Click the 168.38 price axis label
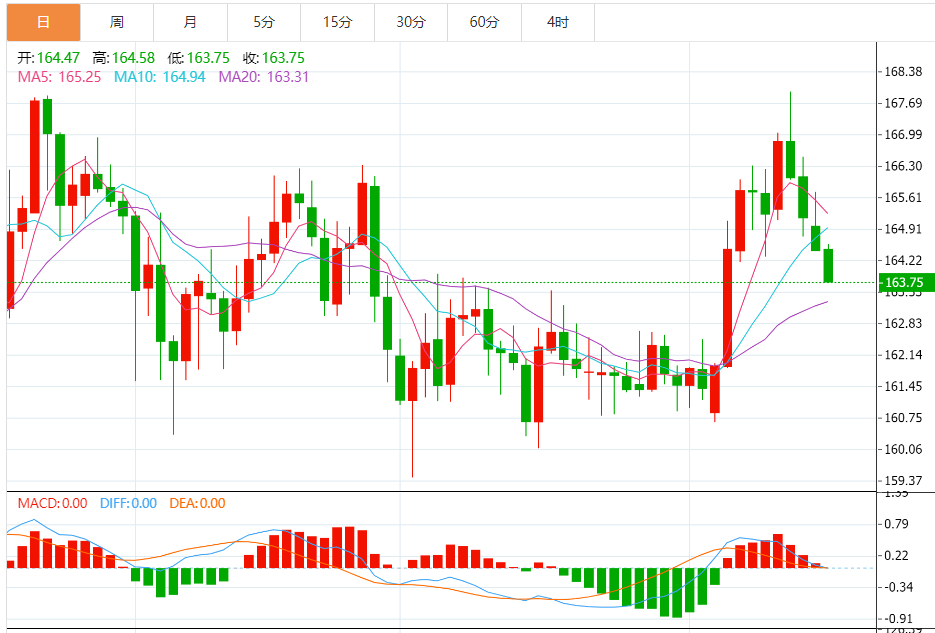Screen dimensions: 935x633 pos(903,72)
